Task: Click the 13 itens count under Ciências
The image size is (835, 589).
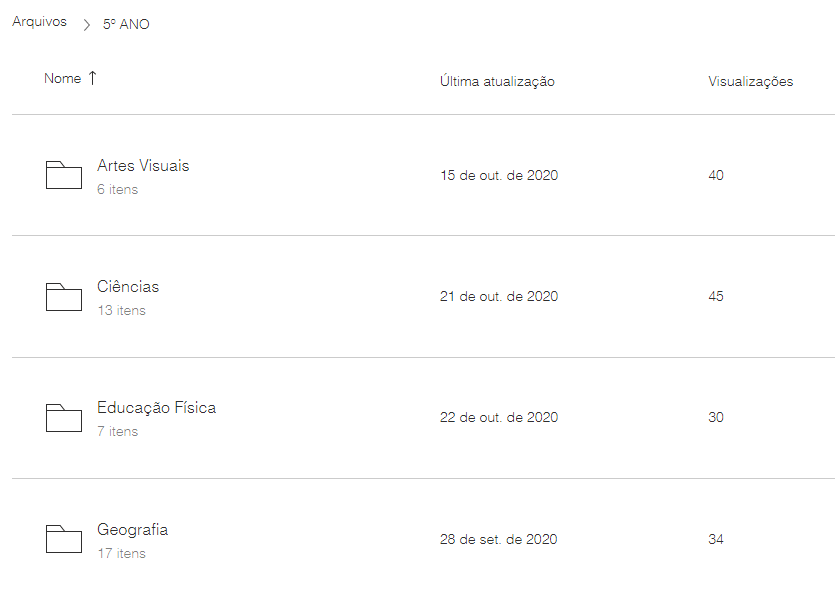Action: tap(121, 311)
